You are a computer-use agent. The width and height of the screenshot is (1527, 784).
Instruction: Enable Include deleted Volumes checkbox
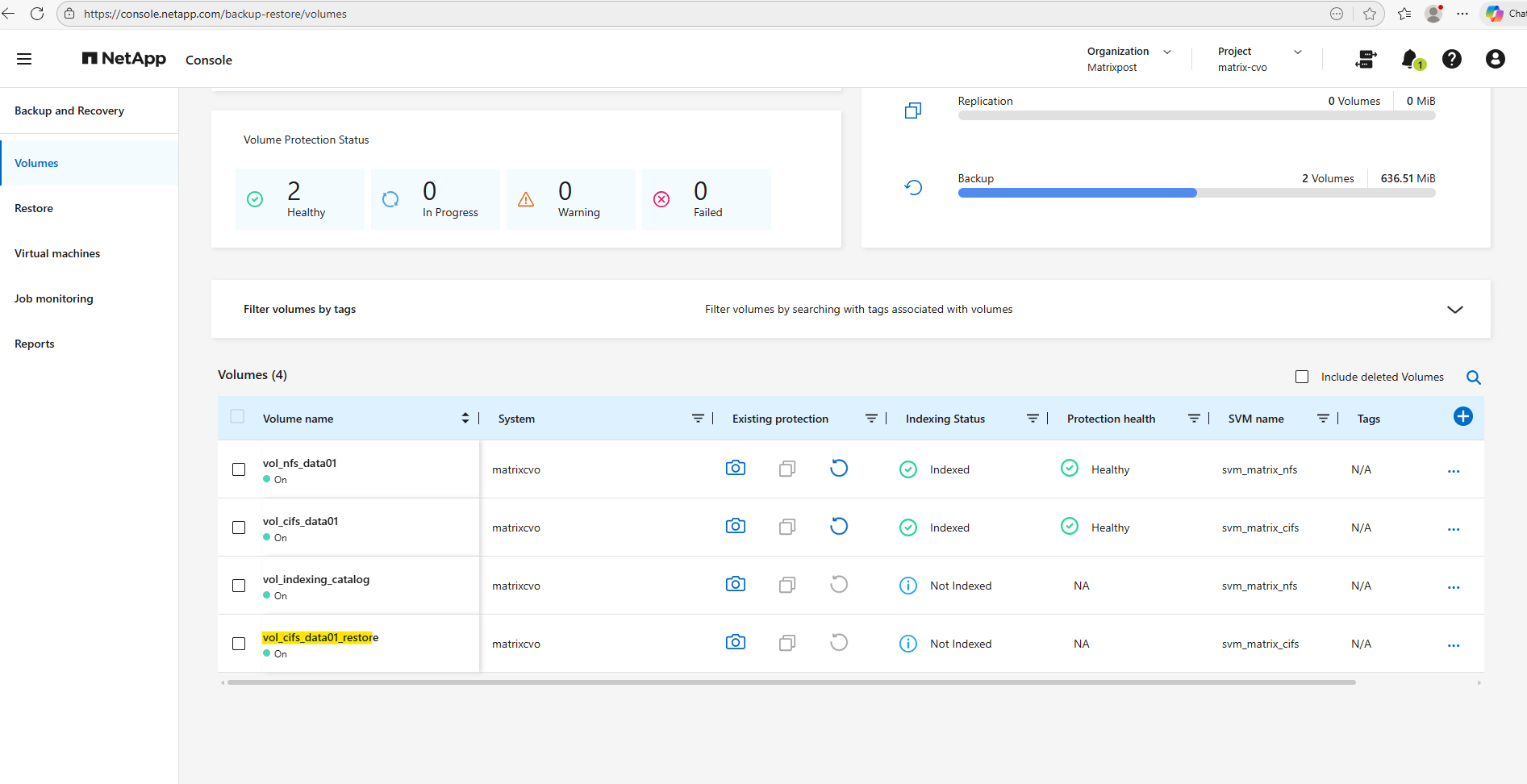(x=1302, y=377)
